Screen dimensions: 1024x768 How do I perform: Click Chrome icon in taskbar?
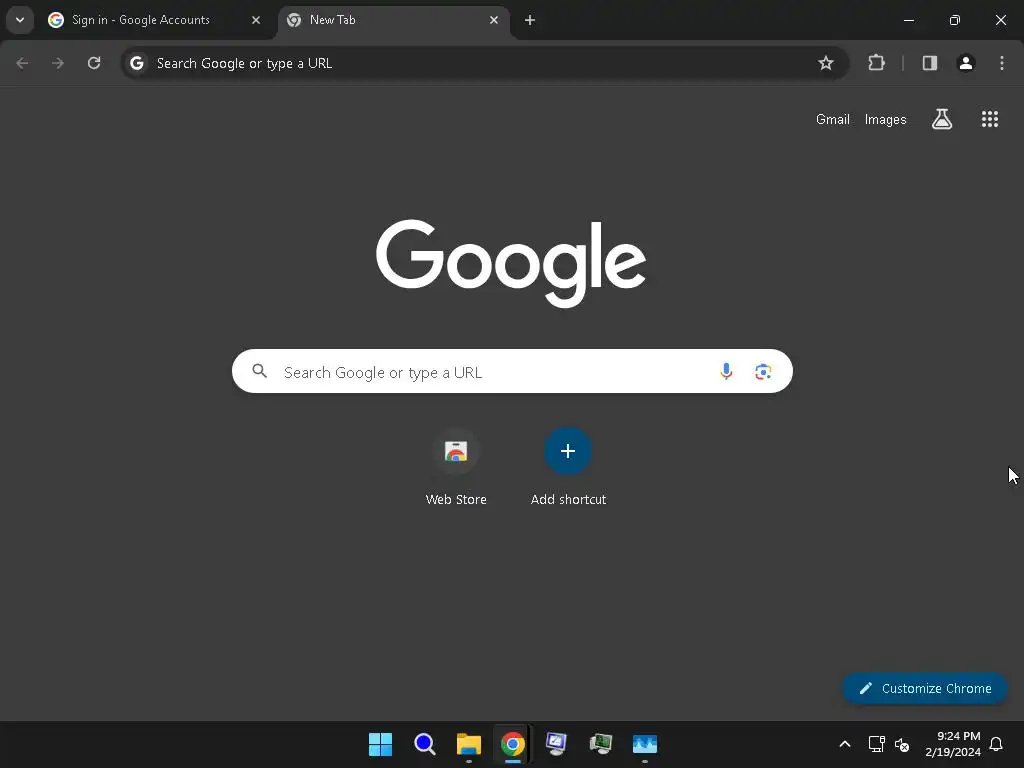point(513,744)
